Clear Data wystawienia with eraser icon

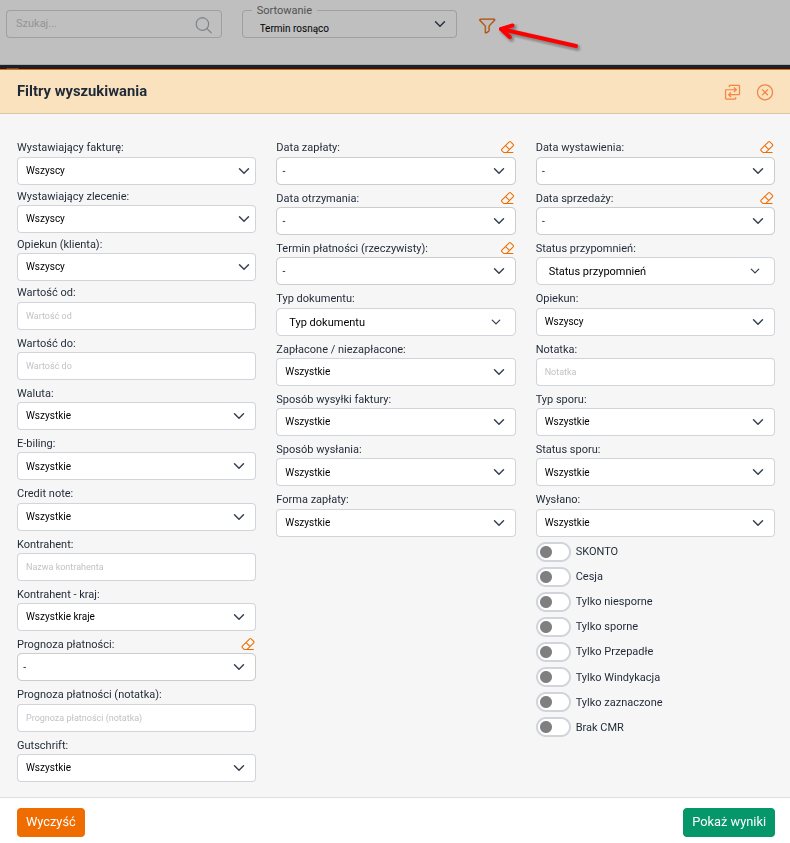[x=767, y=148]
